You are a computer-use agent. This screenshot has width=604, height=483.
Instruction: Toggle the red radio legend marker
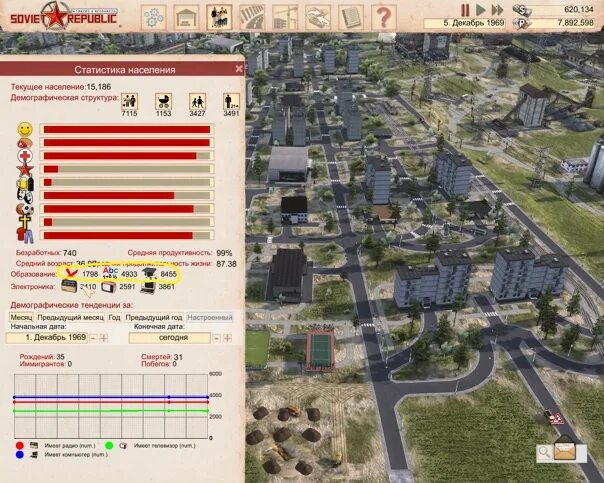point(20,446)
